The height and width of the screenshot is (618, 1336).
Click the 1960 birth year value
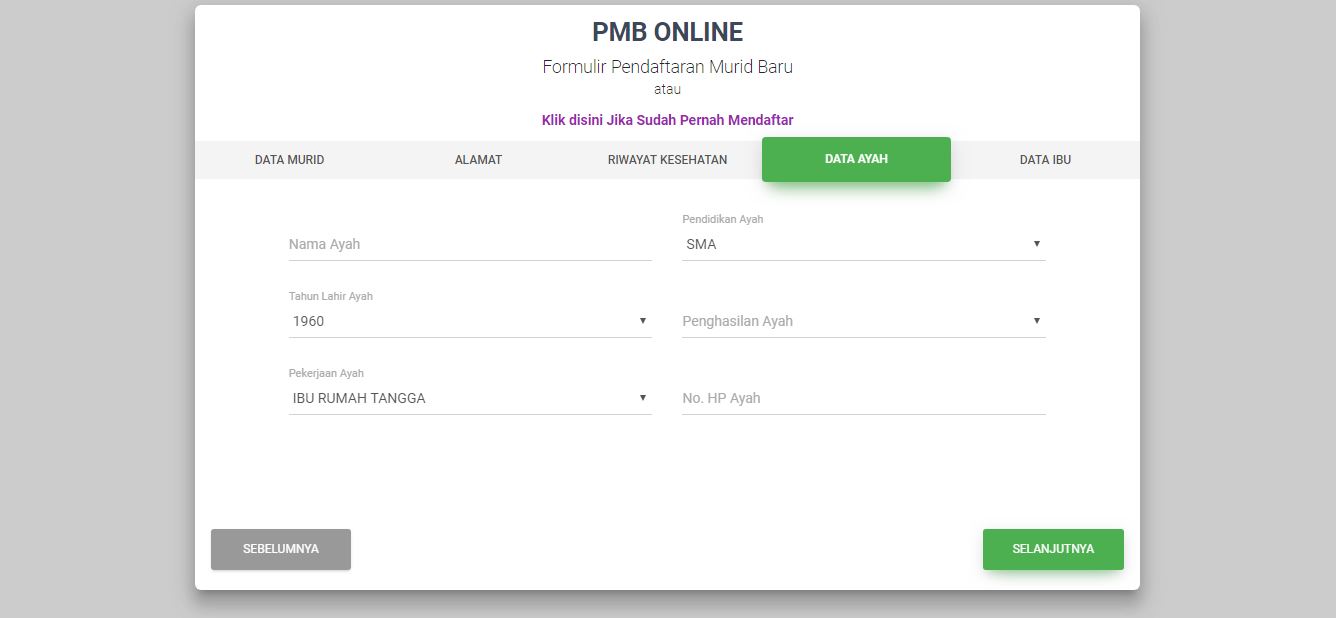pyautogui.click(x=308, y=321)
